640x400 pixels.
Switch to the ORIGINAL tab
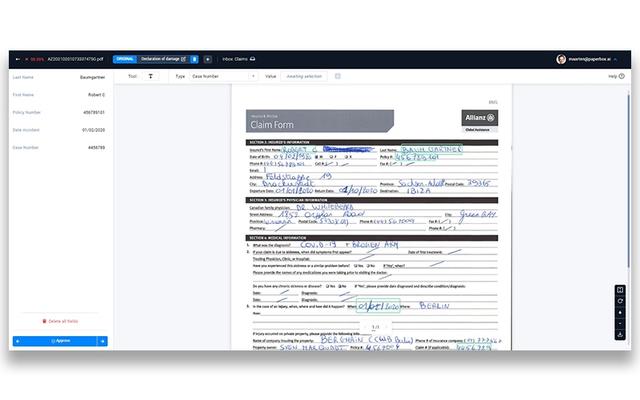pos(124,59)
